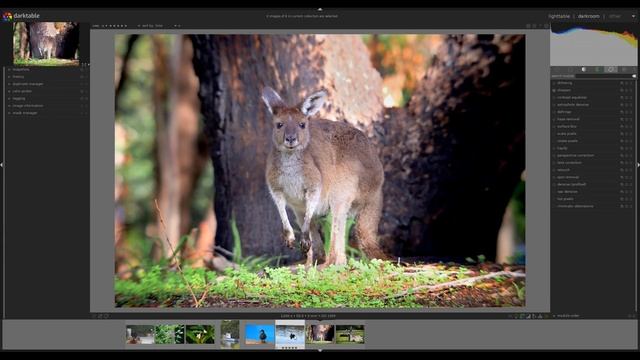Reset the liquify module parameters
This screenshot has width=640, height=360.
(627, 148)
